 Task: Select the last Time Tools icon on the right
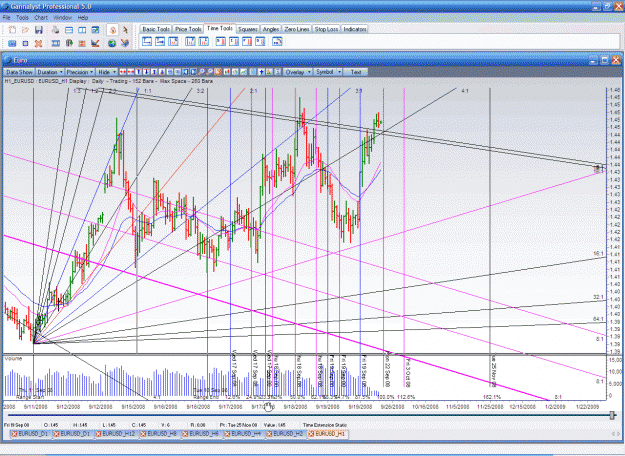click(x=277, y=41)
